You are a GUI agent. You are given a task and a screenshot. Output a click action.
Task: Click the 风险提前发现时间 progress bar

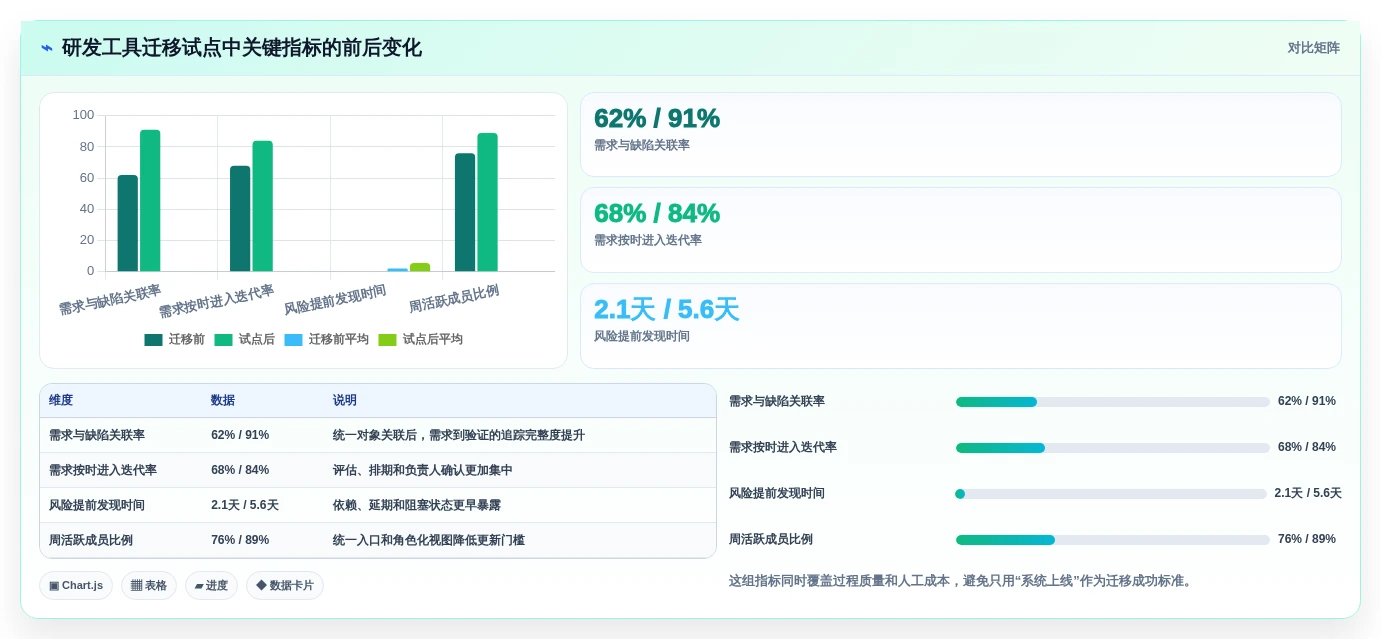point(1111,494)
